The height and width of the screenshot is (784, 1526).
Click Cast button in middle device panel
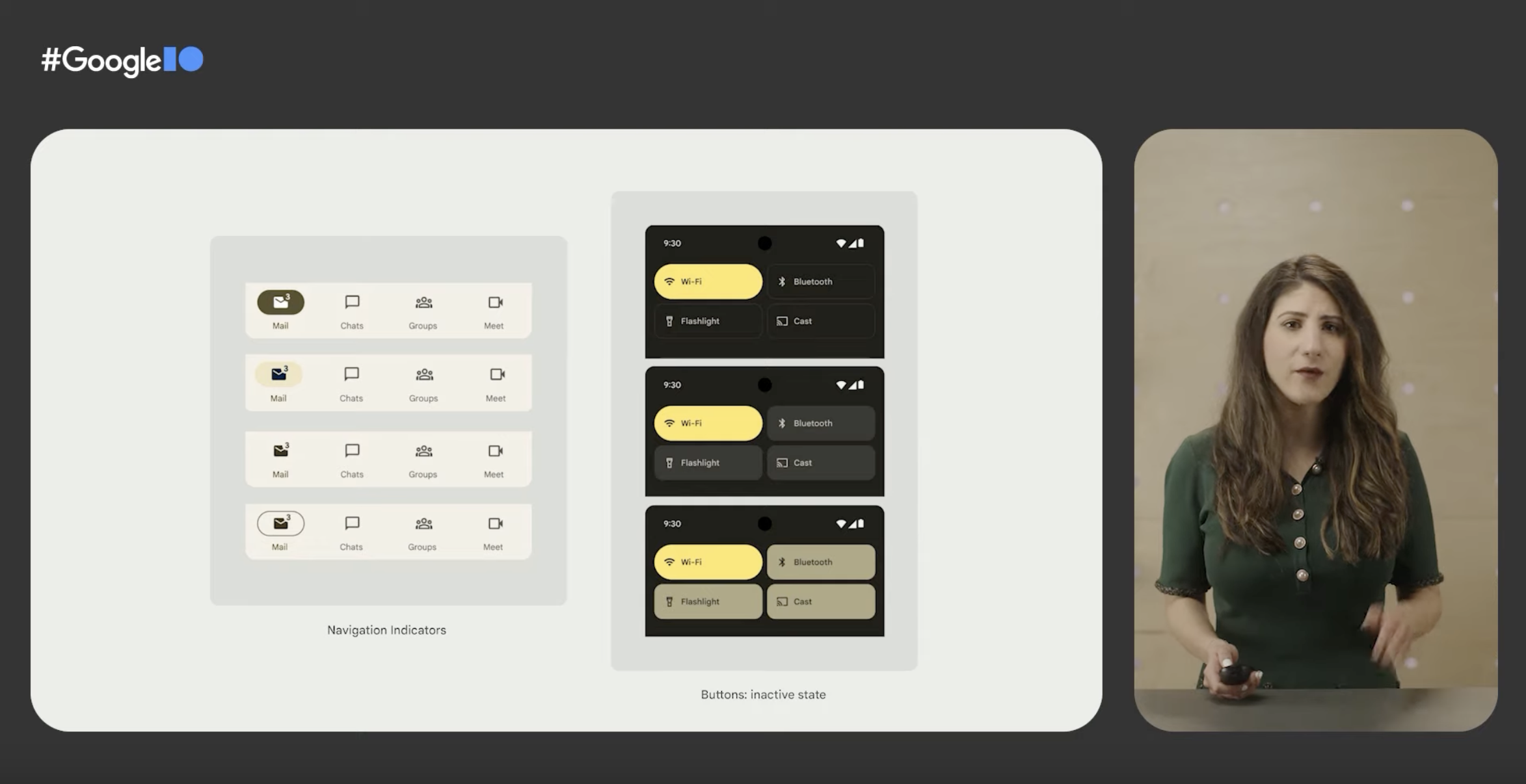click(820, 462)
